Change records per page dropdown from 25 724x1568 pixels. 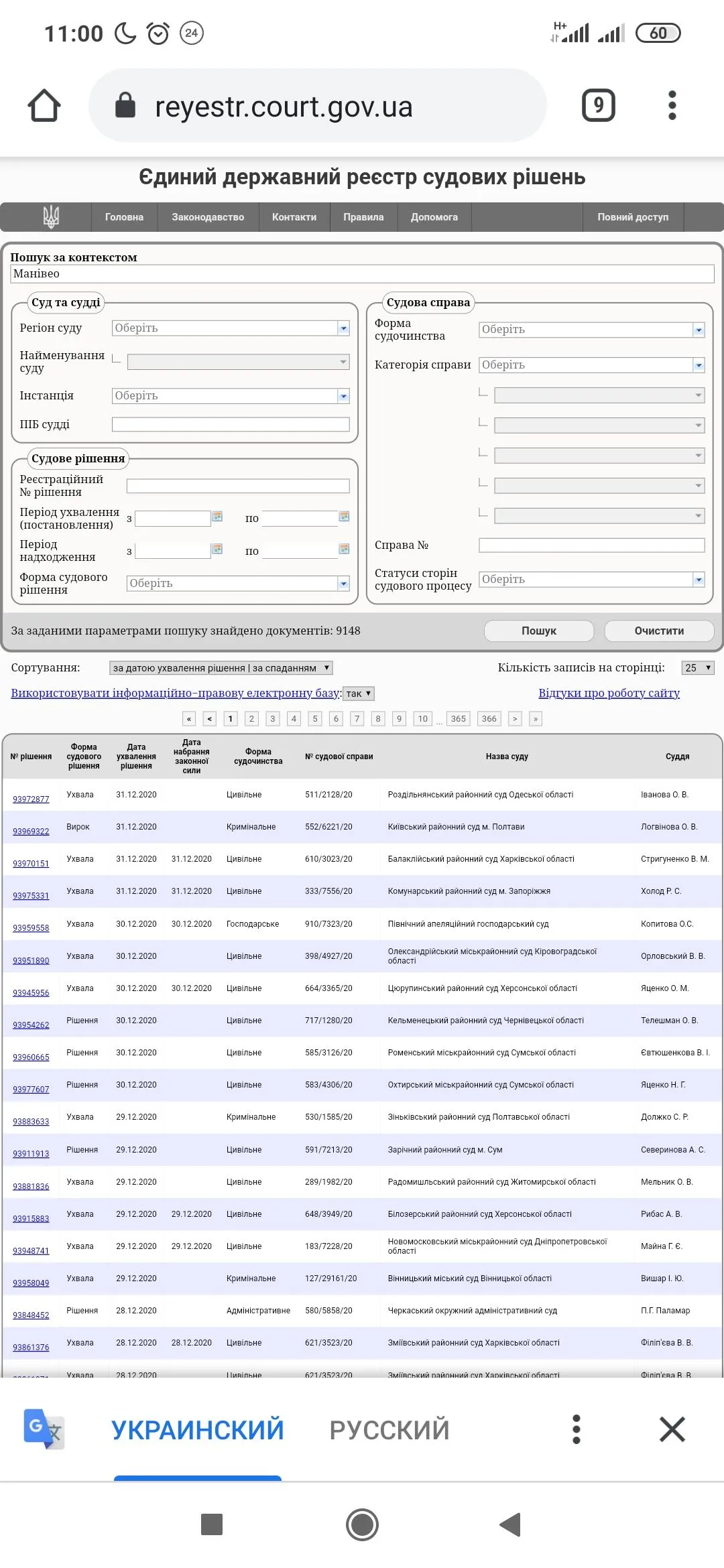point(697,668)
